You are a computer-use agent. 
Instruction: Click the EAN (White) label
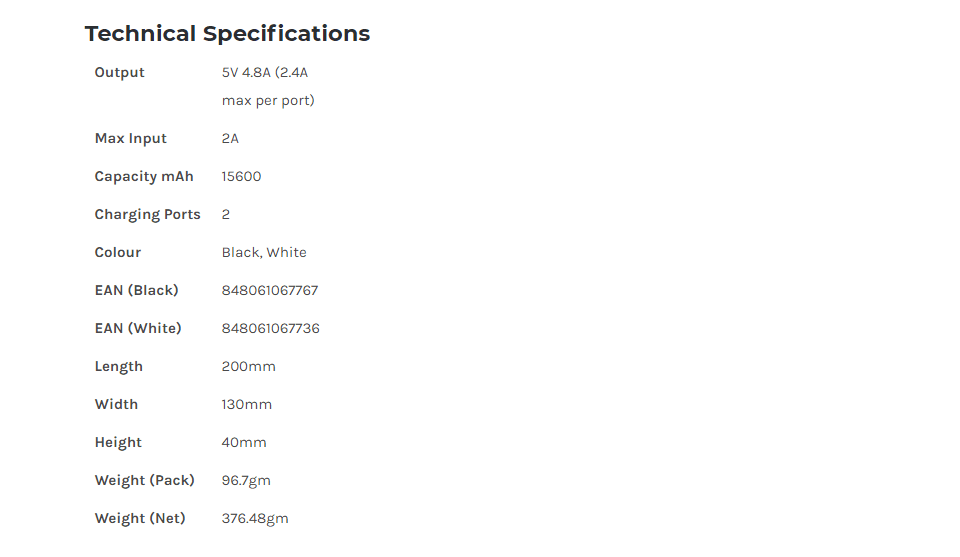pos(138,328)
